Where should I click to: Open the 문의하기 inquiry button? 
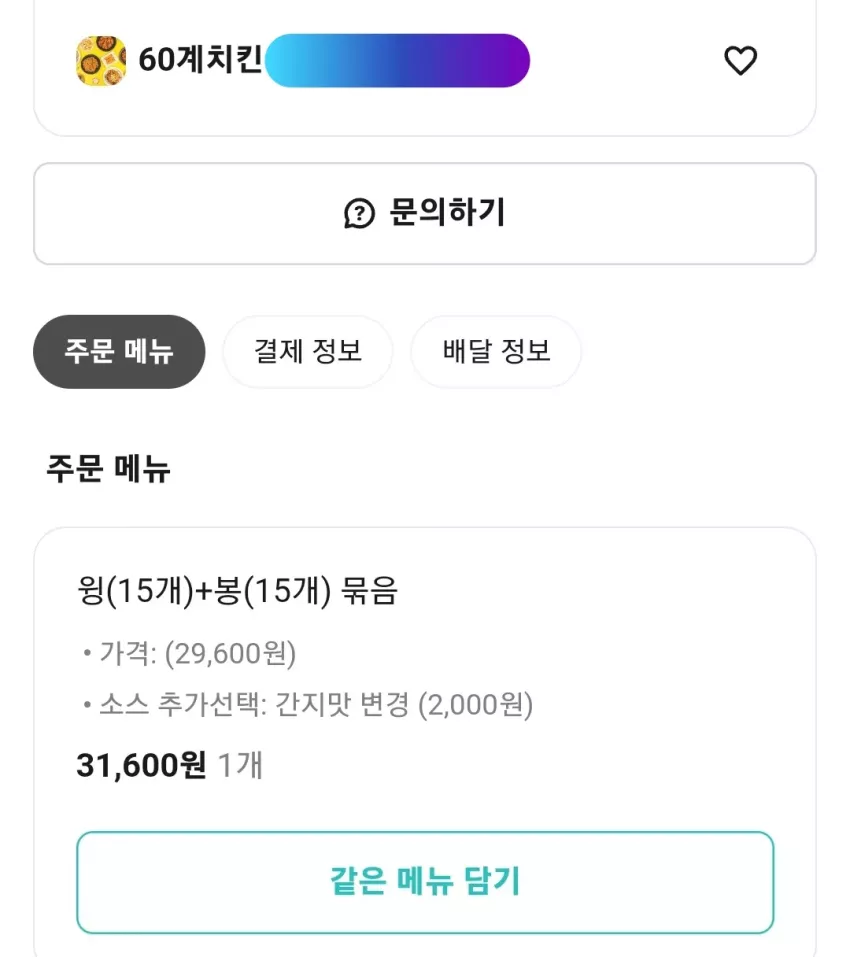pyautogui.click(x=425, y=214)
